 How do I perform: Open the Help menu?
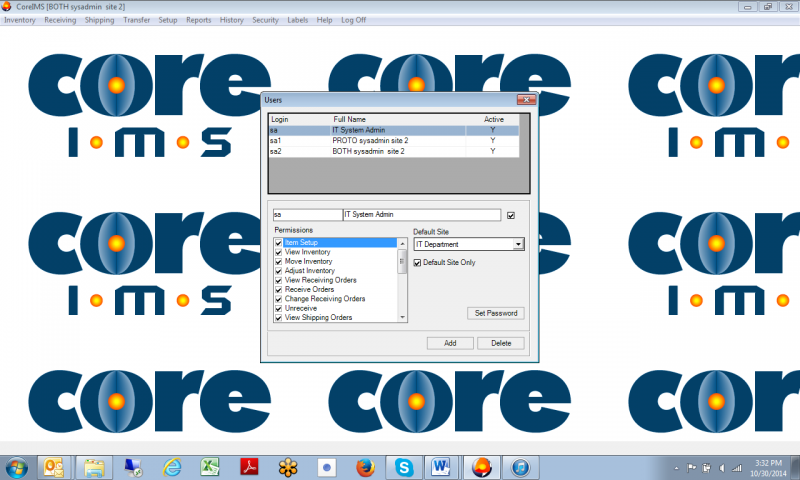pos(324,20)
